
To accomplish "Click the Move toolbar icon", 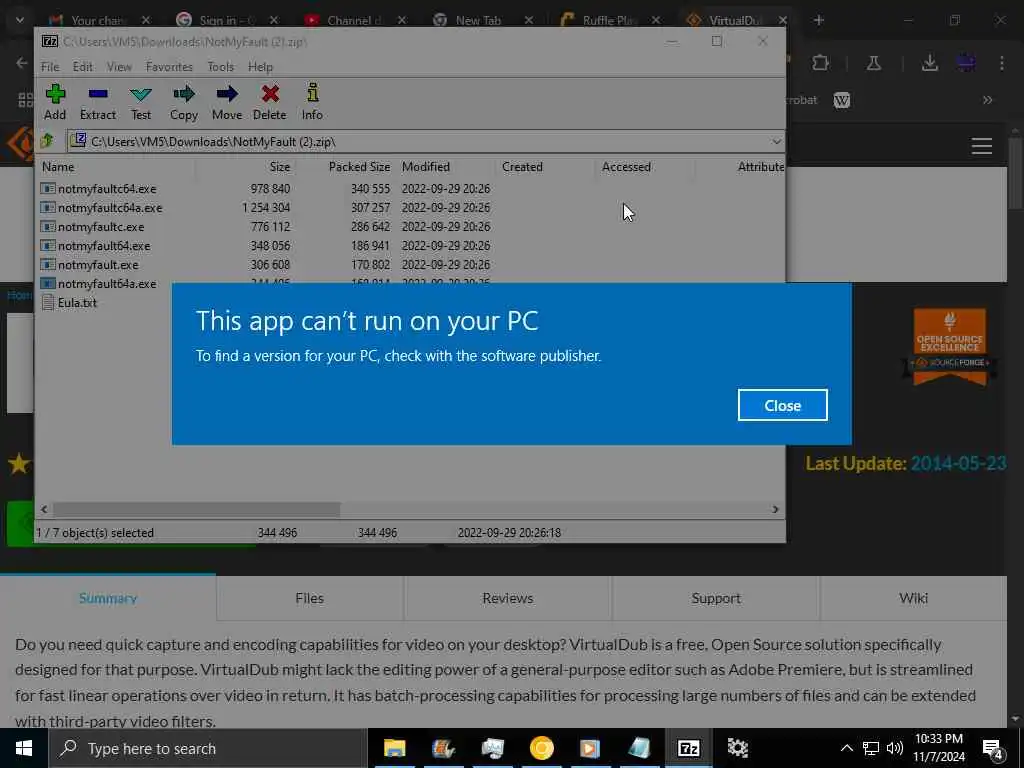I will tap(227, 102).
